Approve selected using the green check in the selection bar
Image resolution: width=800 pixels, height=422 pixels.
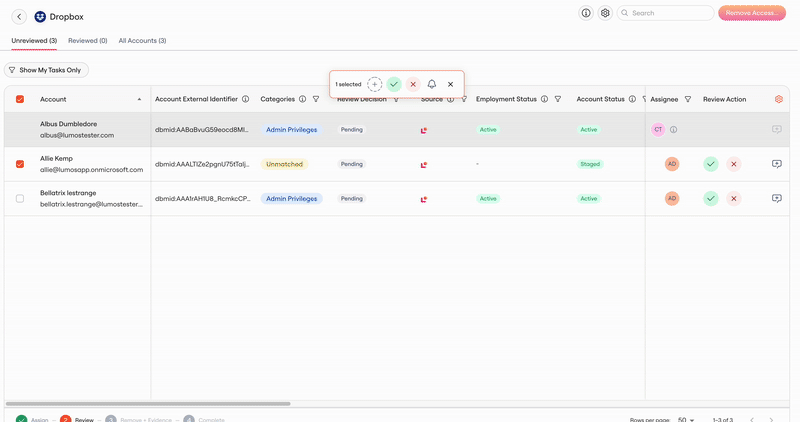coord(394,84)
